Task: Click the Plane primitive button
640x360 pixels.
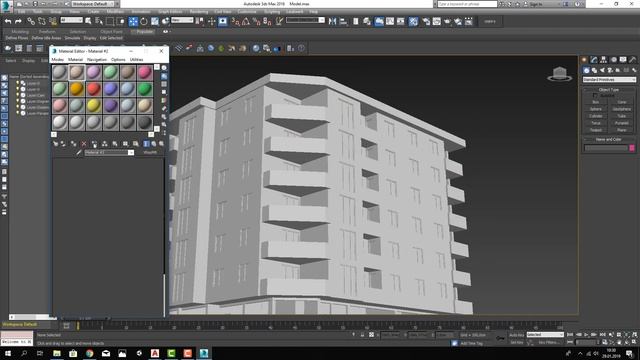Action: click(x=622, y=130)
